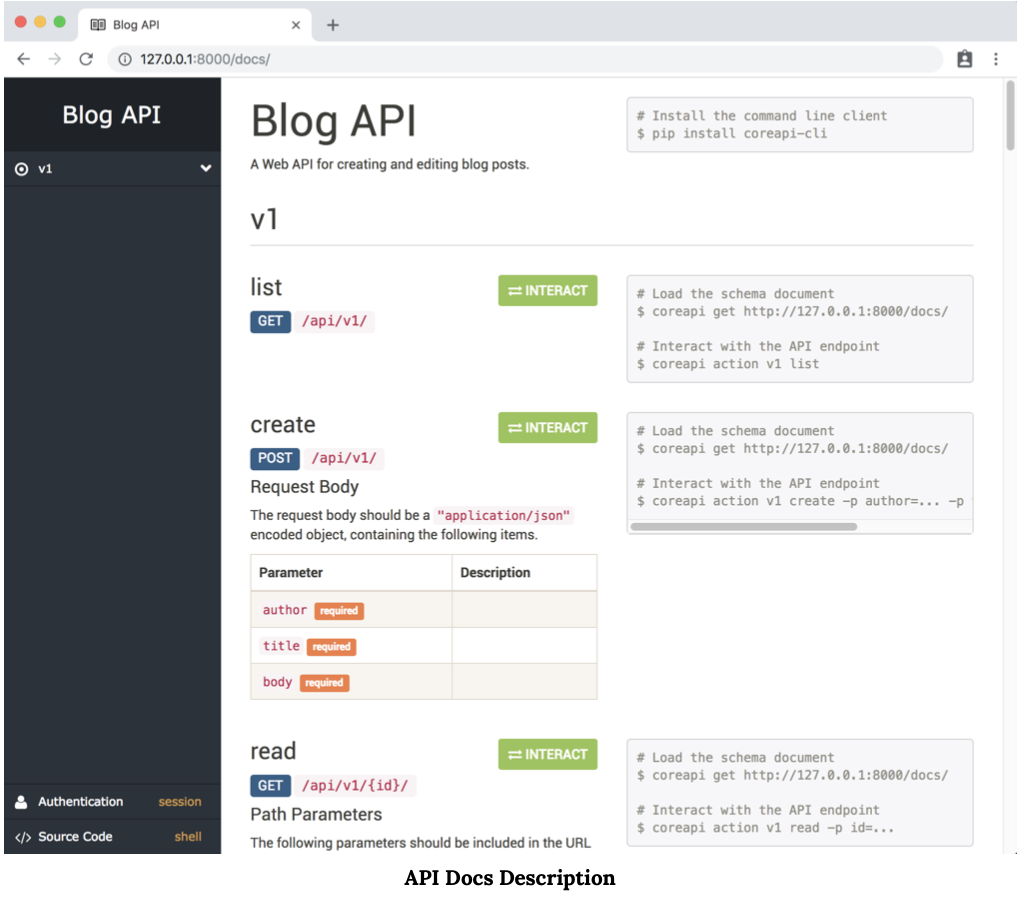The width and height of the screenshot is (1018, 906).
Task: Click the Request Body subheading
Action: point(304,486)
